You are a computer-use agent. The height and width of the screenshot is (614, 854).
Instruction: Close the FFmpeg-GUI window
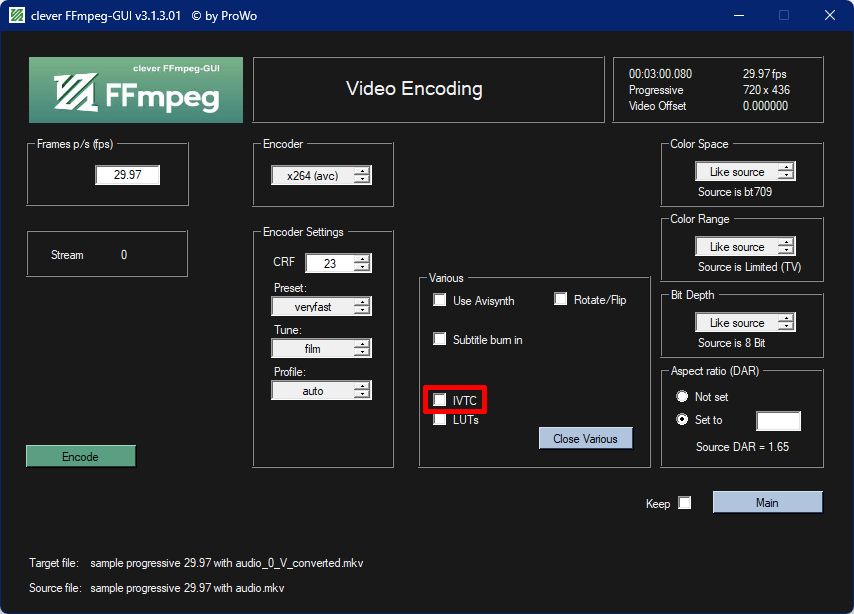click(829, 15)
